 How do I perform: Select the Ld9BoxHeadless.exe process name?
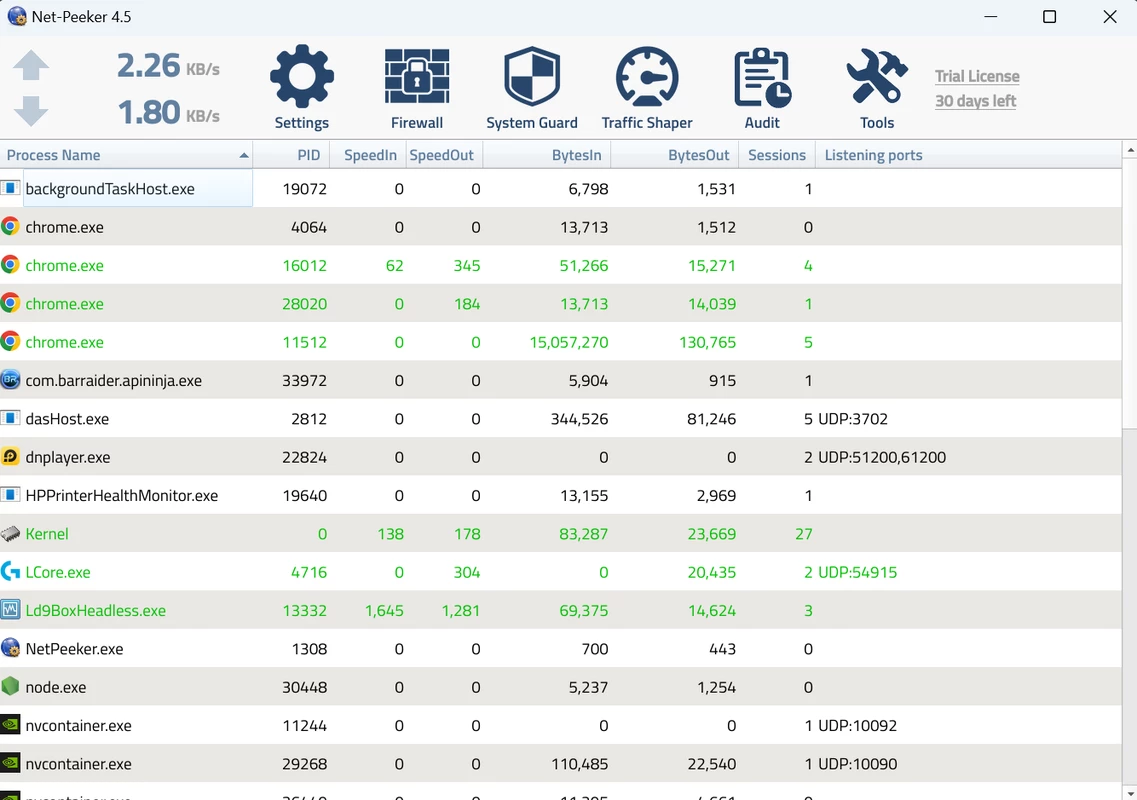pyautogui.click(x=96, y=611)
